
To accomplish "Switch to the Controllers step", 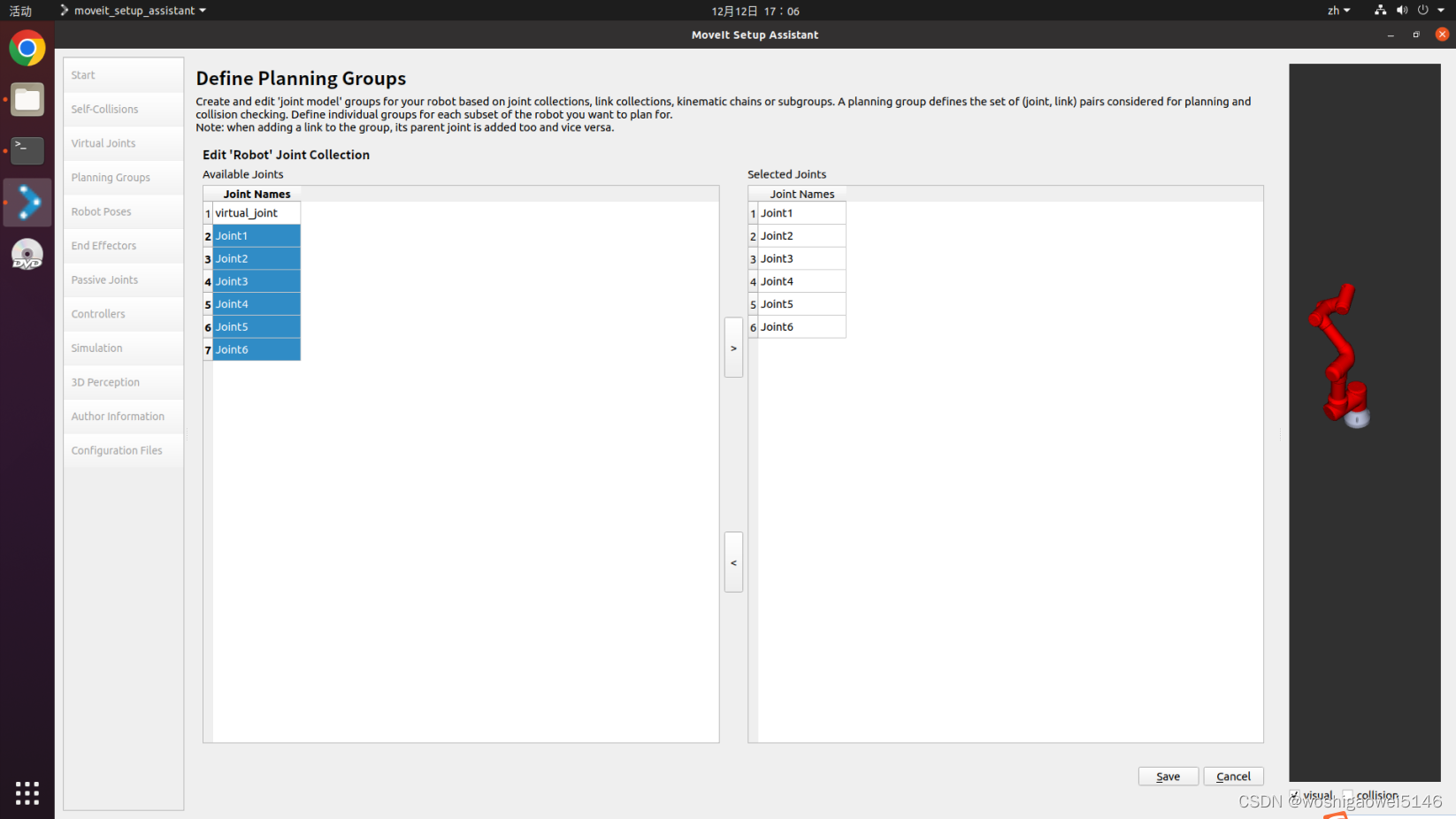I will click(x=124, y=314).
